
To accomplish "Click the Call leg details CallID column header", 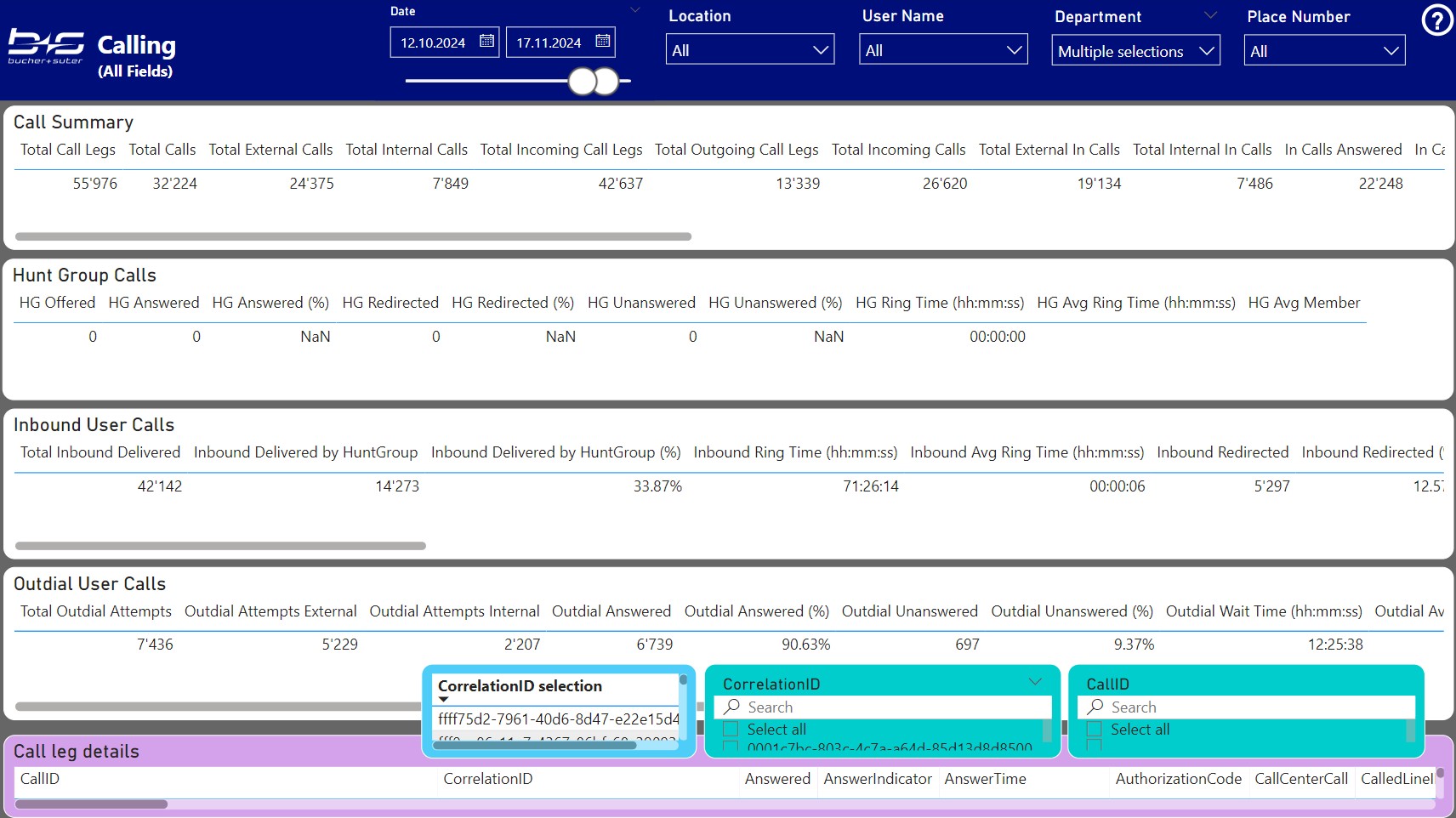I will tap(40, 779).
